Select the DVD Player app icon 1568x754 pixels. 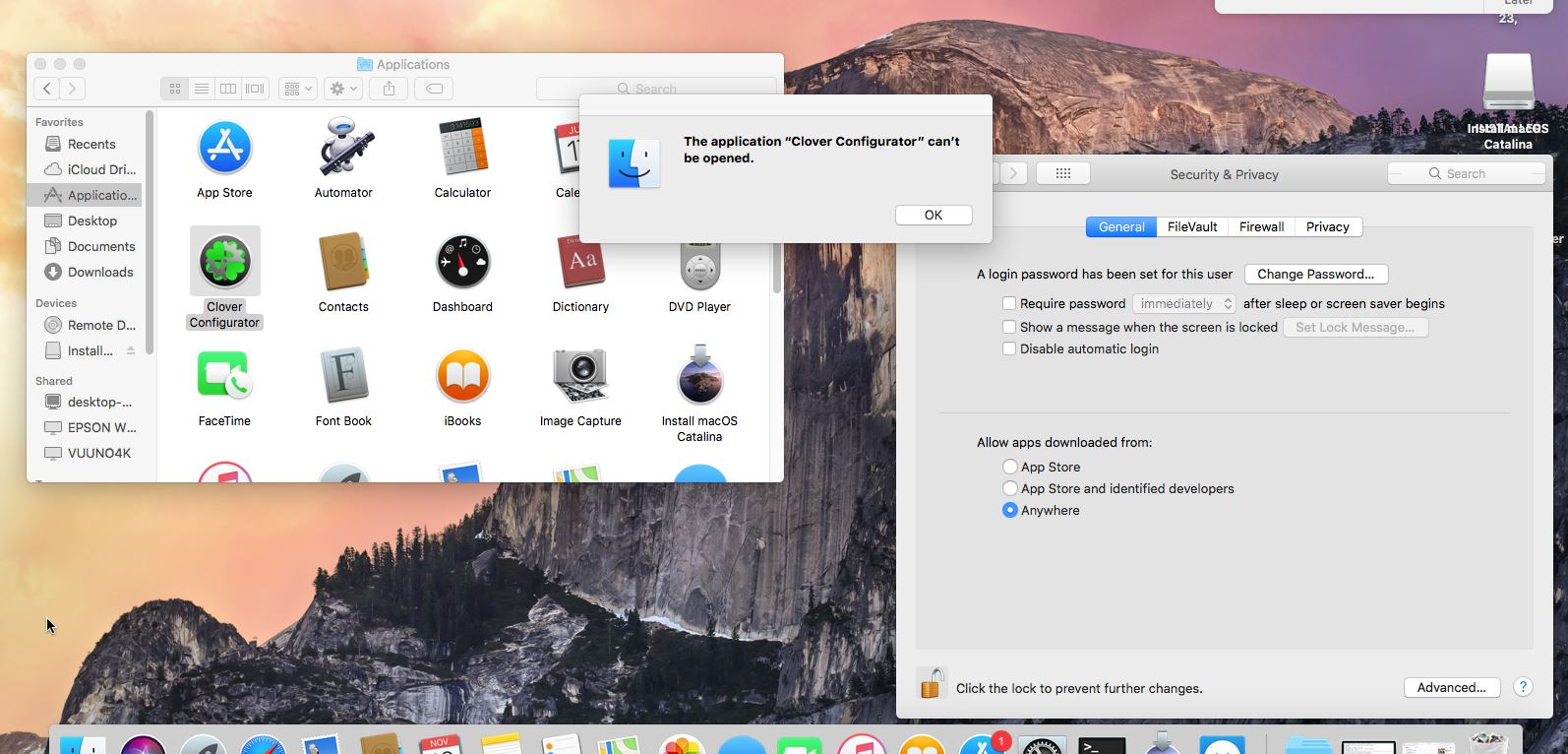tap(699, 266)
